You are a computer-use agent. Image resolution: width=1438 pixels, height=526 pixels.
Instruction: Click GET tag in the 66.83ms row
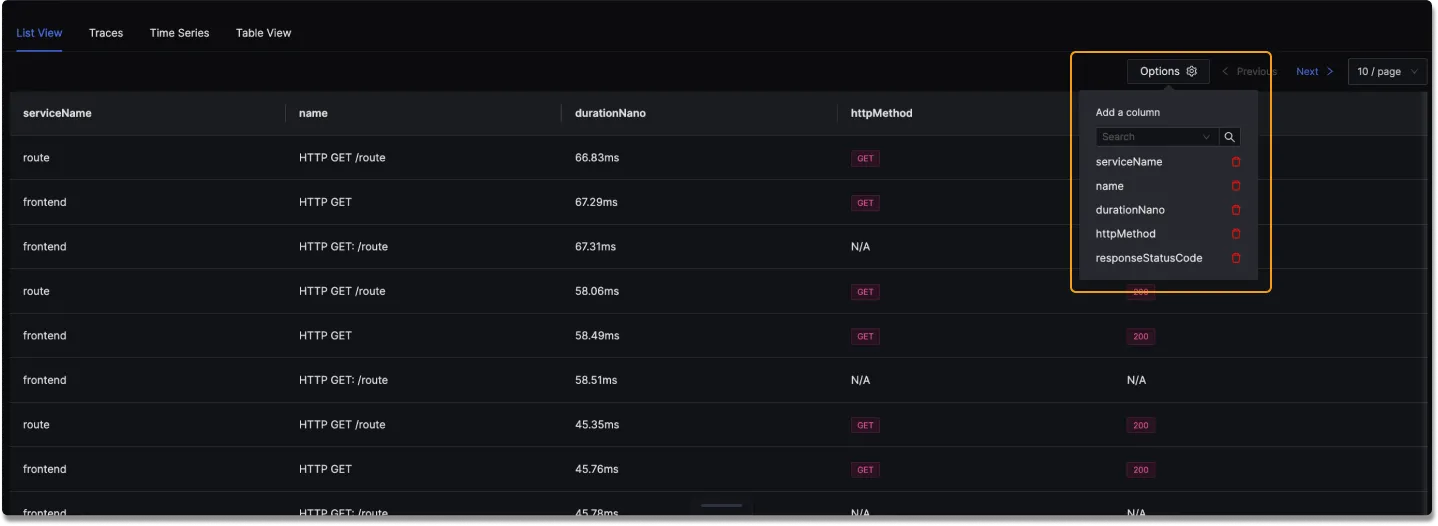(865, 158)
